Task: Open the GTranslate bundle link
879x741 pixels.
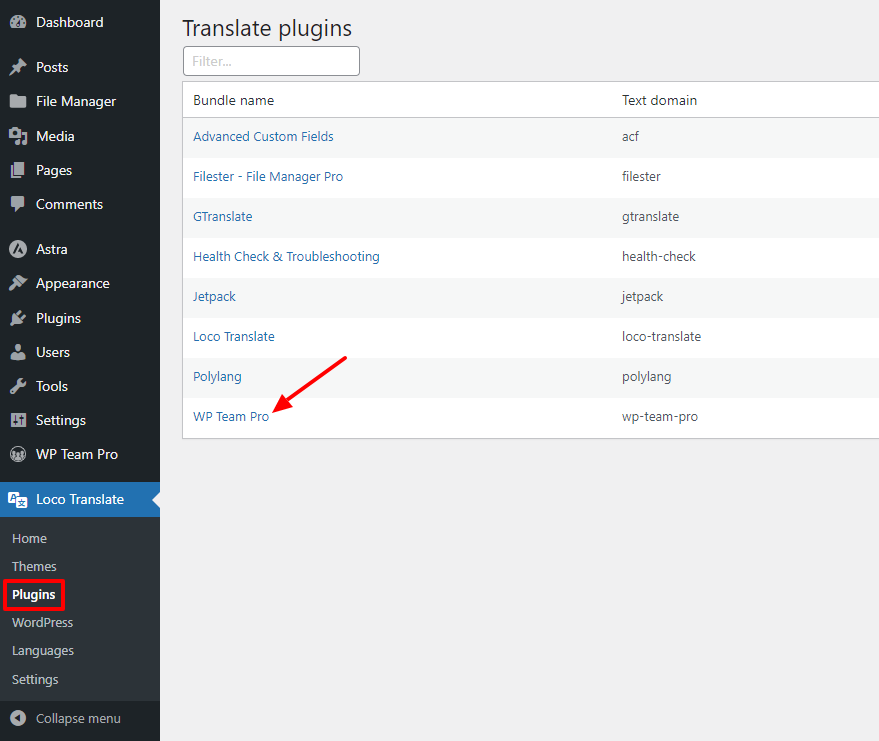Action: (x=223, y=217)
